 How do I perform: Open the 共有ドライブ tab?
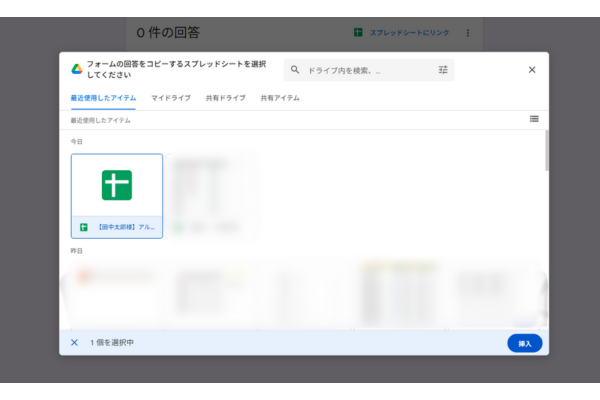pos(225,98)
